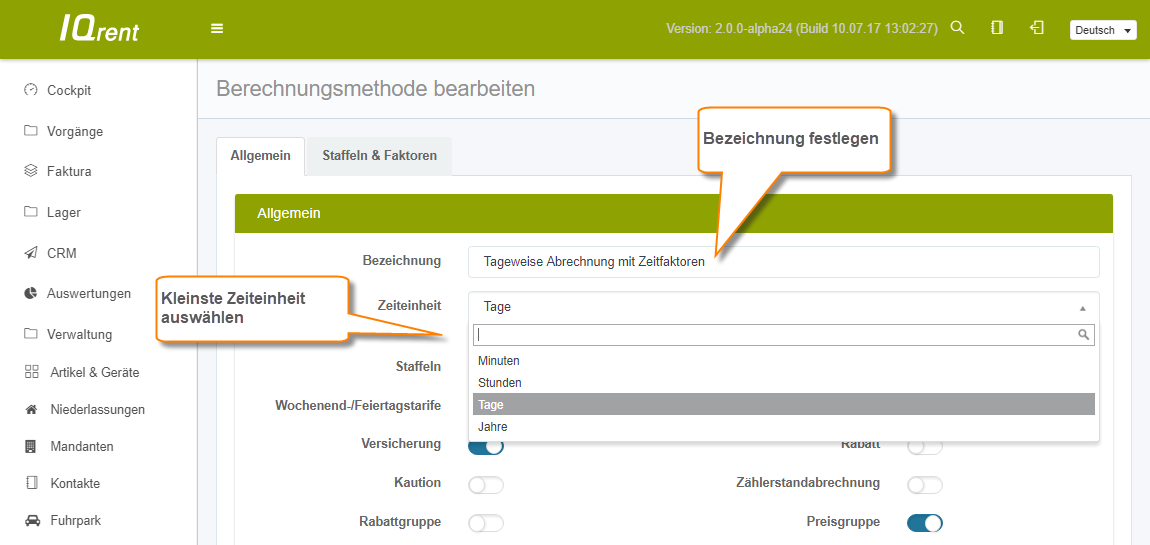Select Stunden from the Zeiteinheit list
Screen dimensions: 1150x545
click(x=500, y=383)
